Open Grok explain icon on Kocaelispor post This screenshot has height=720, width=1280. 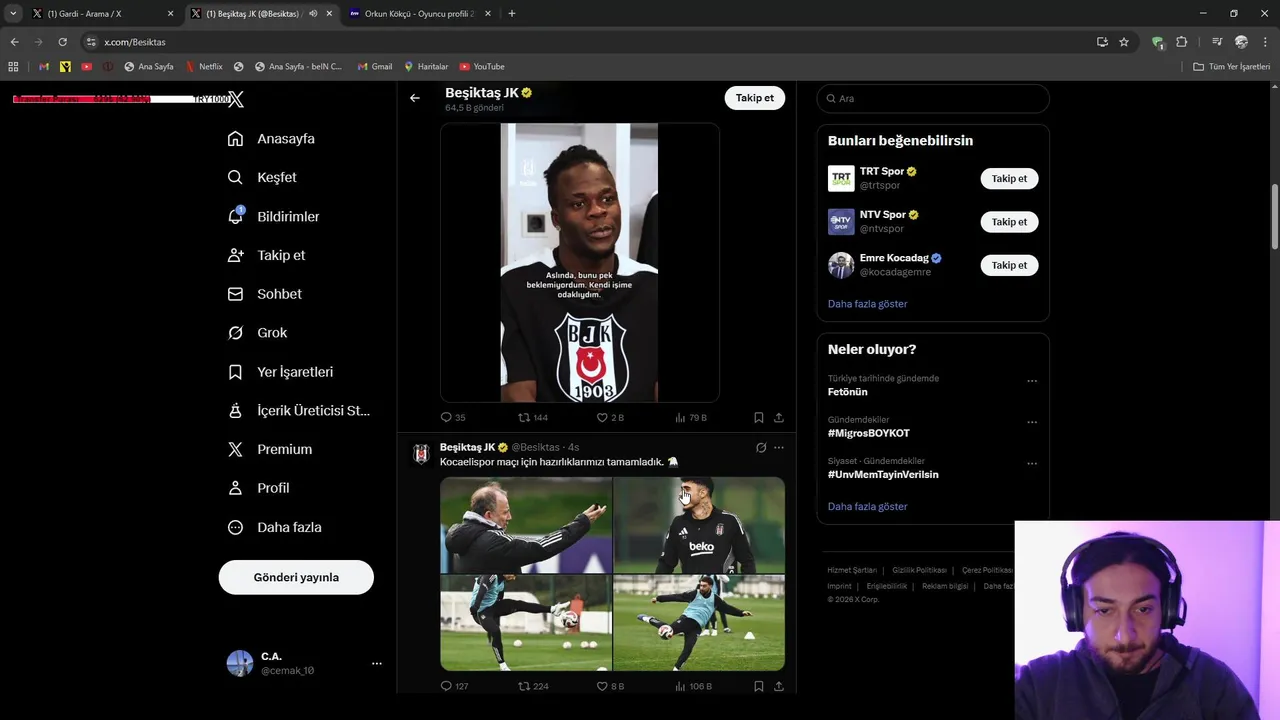point(761,448)
